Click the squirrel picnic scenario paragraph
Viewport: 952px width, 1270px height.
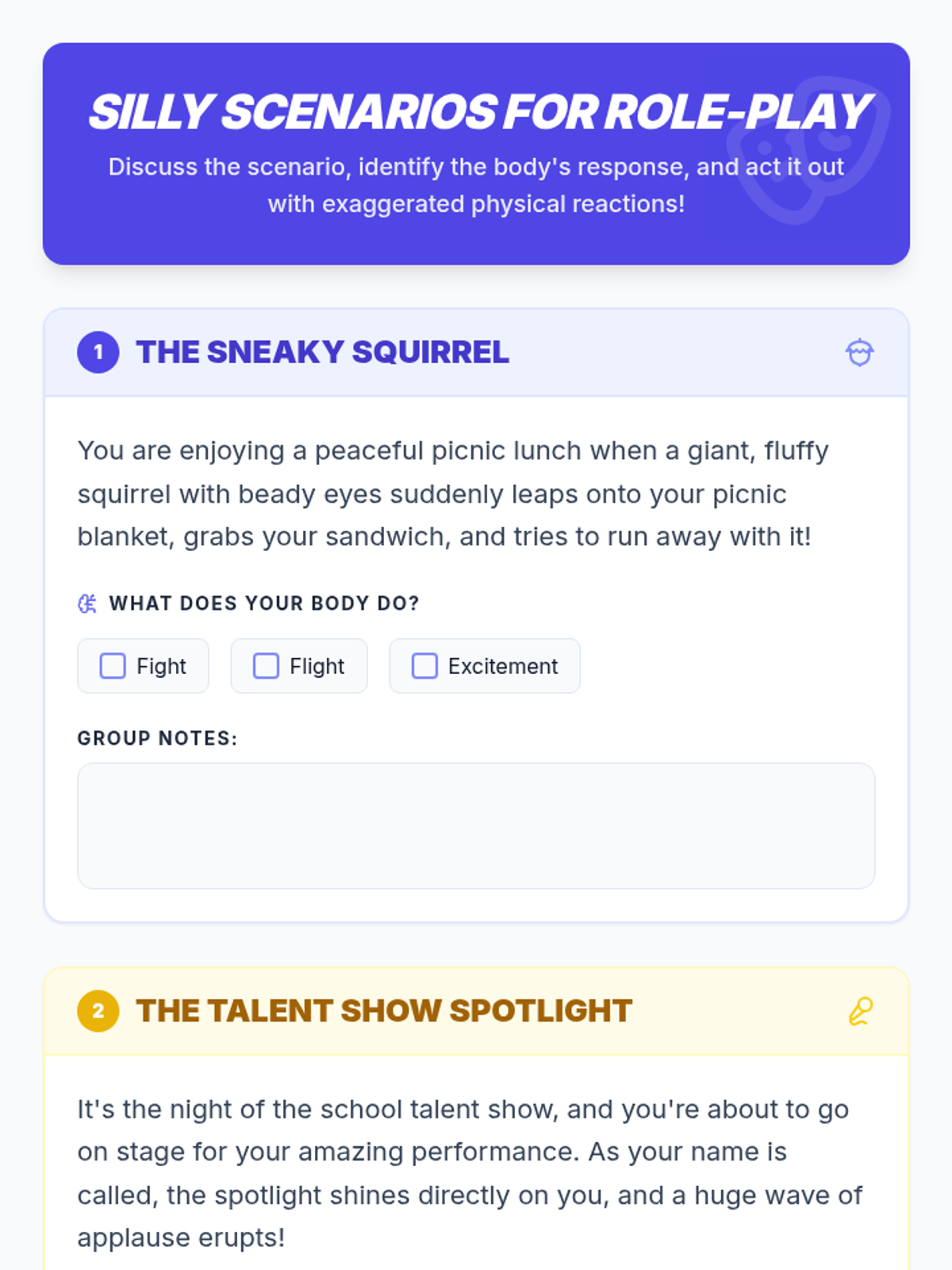tap(452, 494)
